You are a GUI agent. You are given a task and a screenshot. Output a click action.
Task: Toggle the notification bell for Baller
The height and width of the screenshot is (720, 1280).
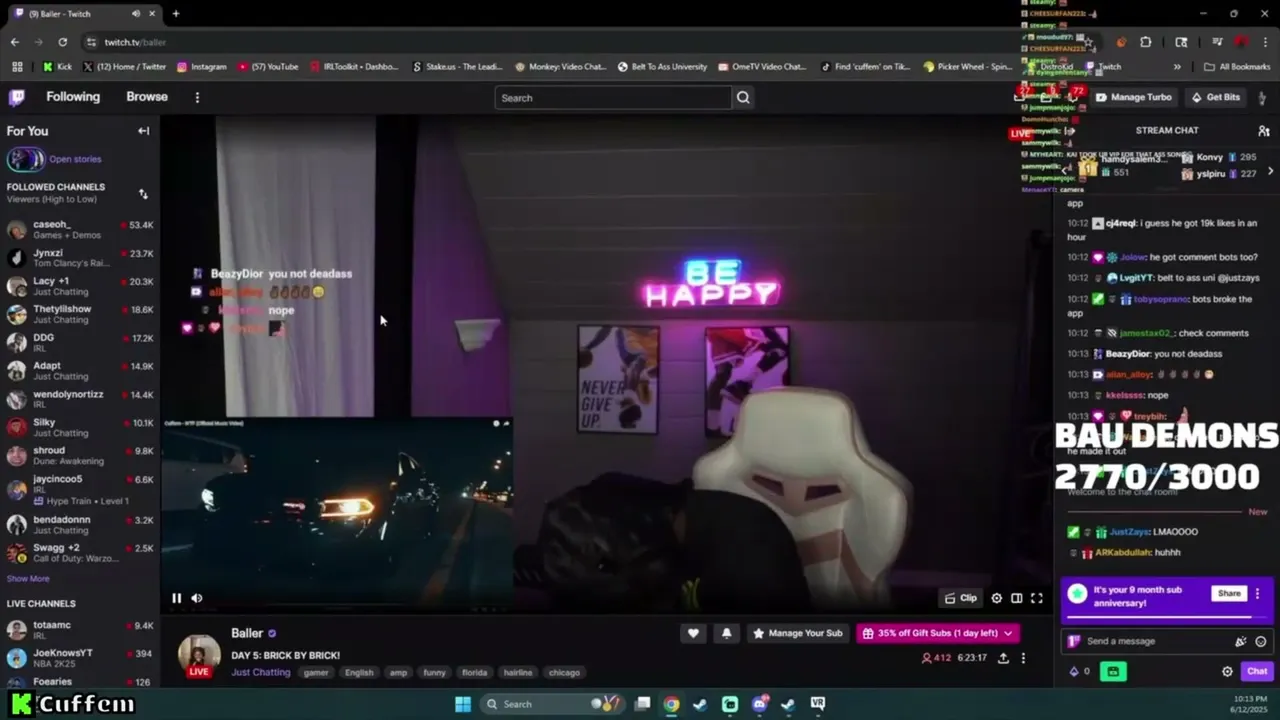(x=726, y=633)
